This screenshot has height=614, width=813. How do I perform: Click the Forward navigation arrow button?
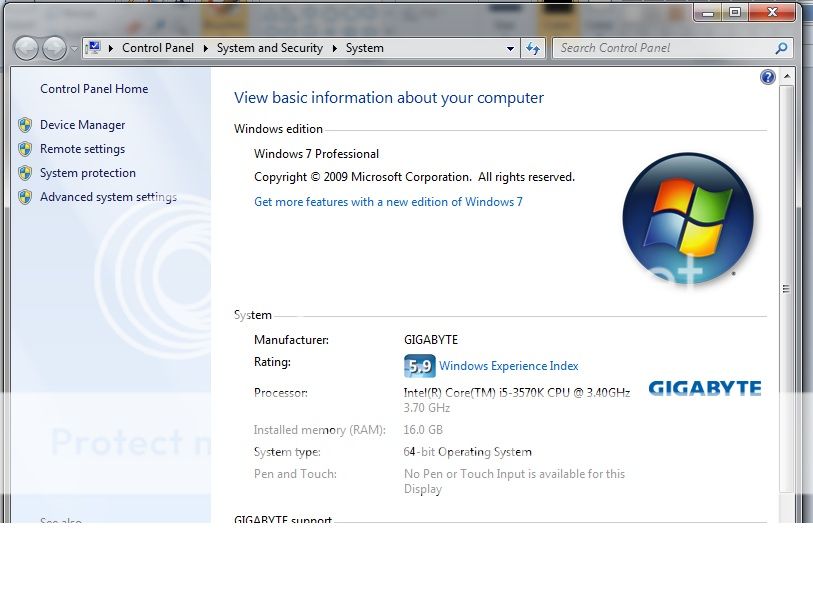(54, 48)
